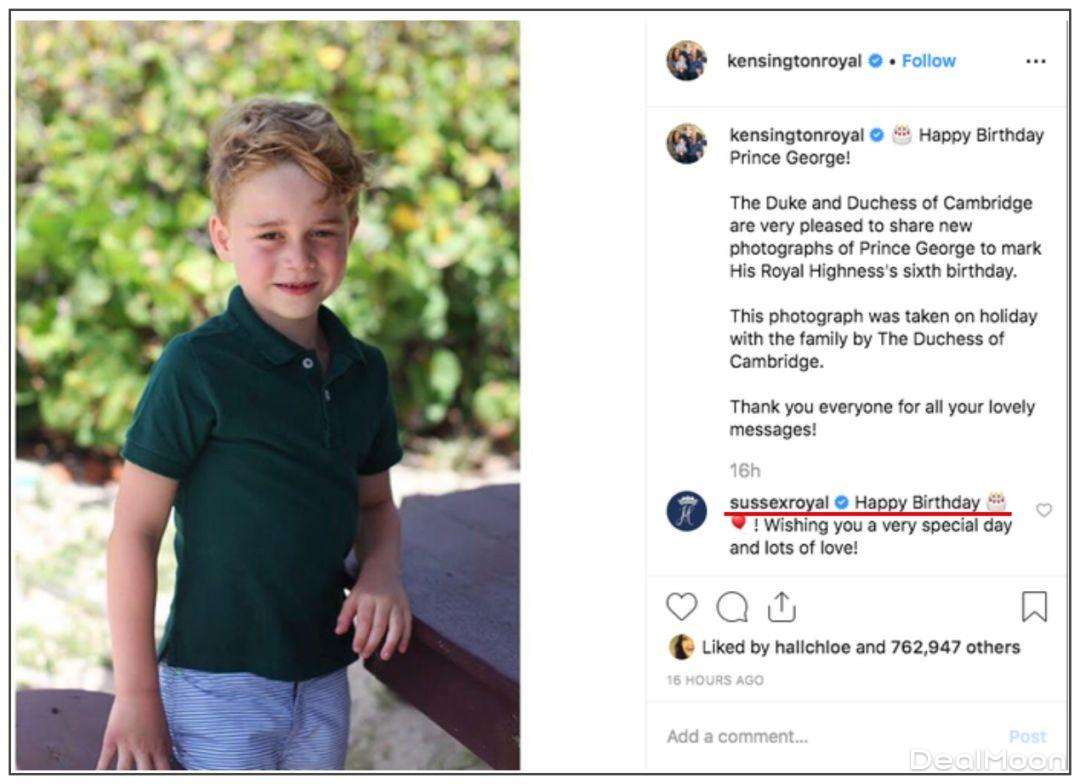Click the share post arrow icon
Image resolution: width=1080 pixels, height=784 pixels.
point(781,606)
